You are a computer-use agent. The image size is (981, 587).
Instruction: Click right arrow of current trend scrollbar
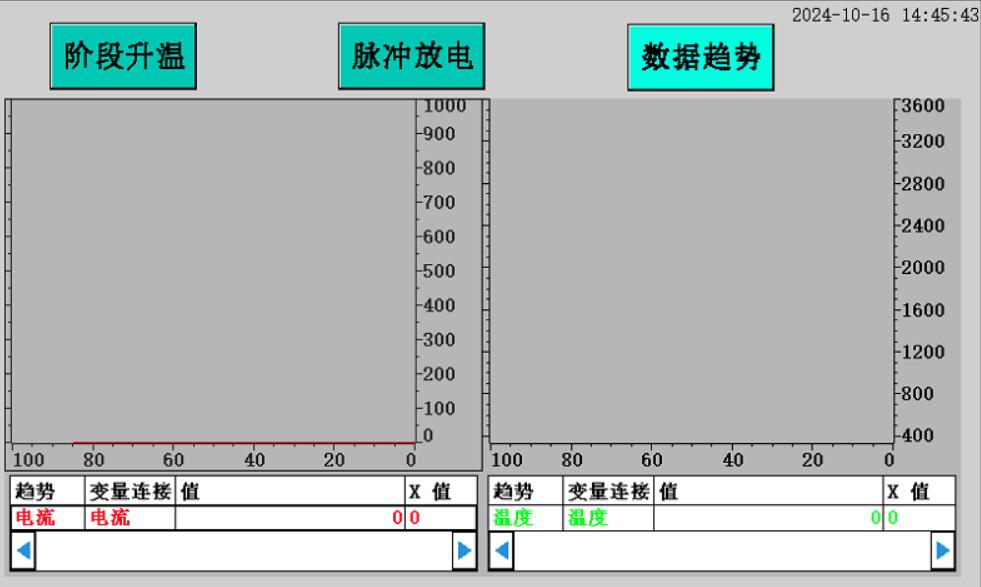464,551
